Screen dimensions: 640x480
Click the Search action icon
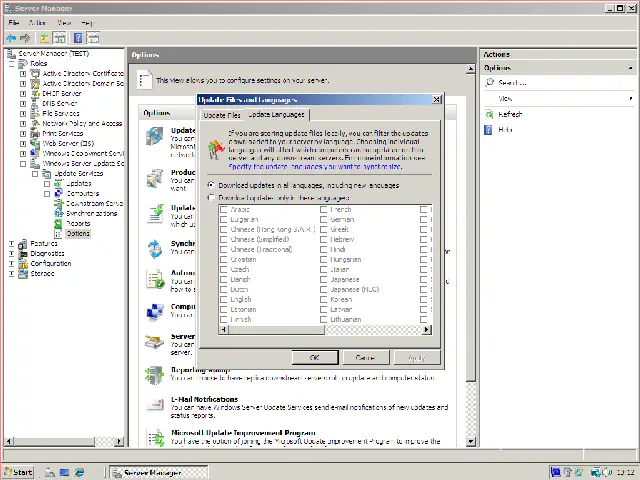489,82
